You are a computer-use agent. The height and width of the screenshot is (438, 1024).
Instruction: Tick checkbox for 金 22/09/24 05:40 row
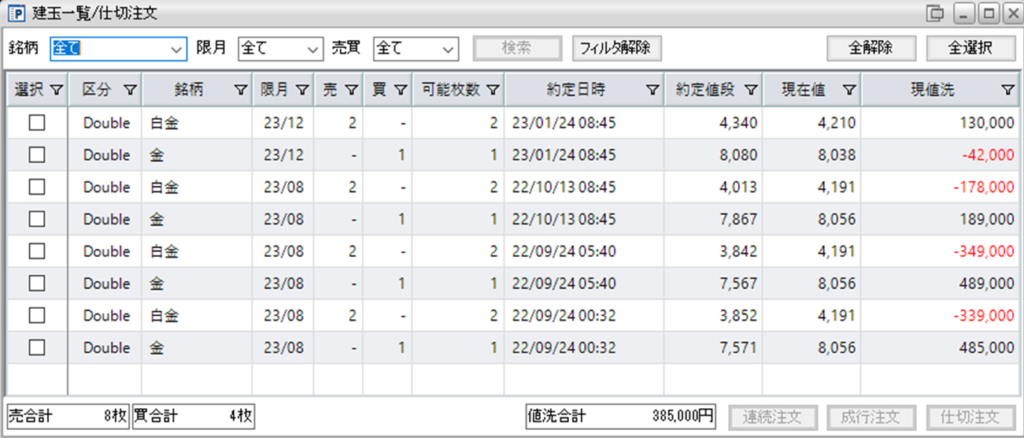37,283
